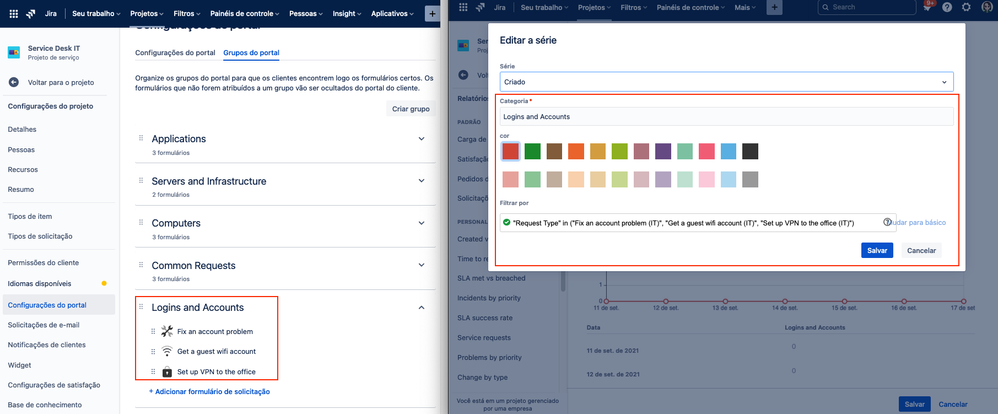Grab drag handle of Computers group
Viewport: 998px width, 414px height.
(x=141, y=223)
